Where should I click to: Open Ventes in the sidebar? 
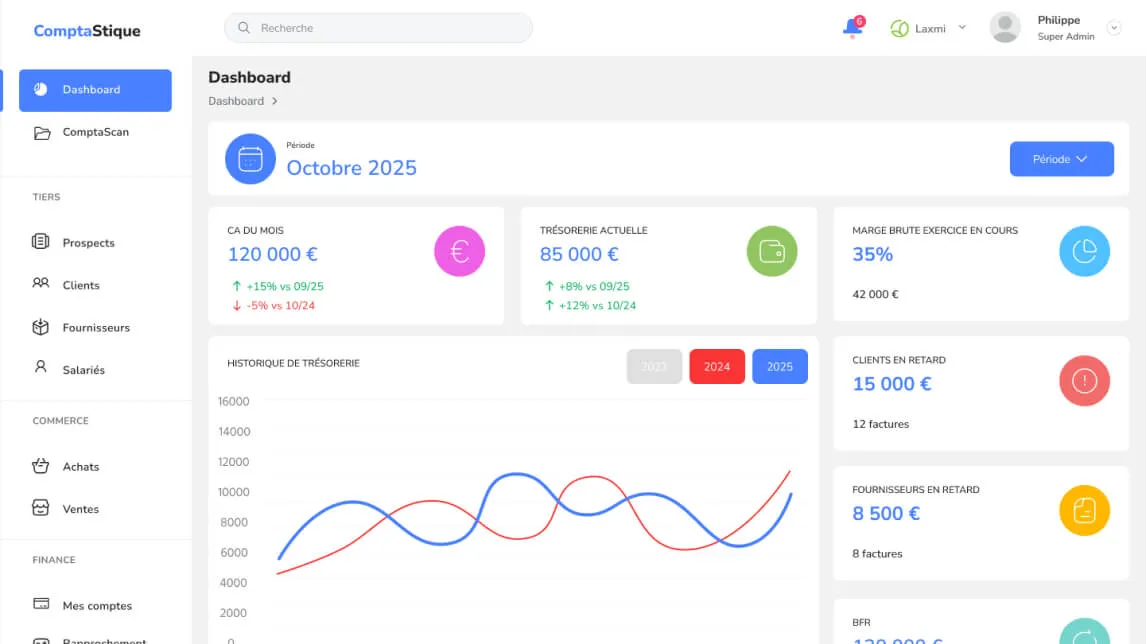coord(80,509)
